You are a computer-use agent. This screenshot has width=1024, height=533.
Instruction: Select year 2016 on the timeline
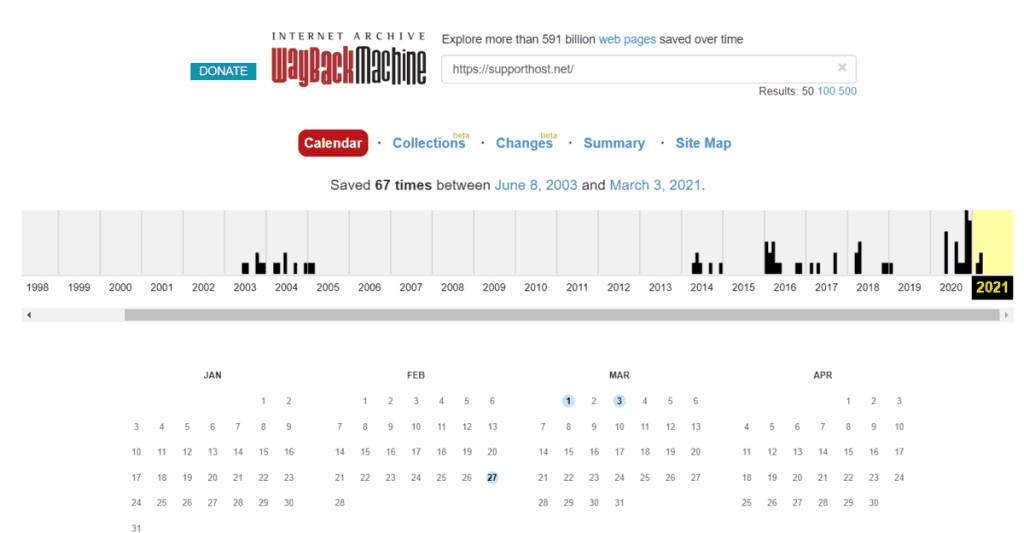pos(784,287)
